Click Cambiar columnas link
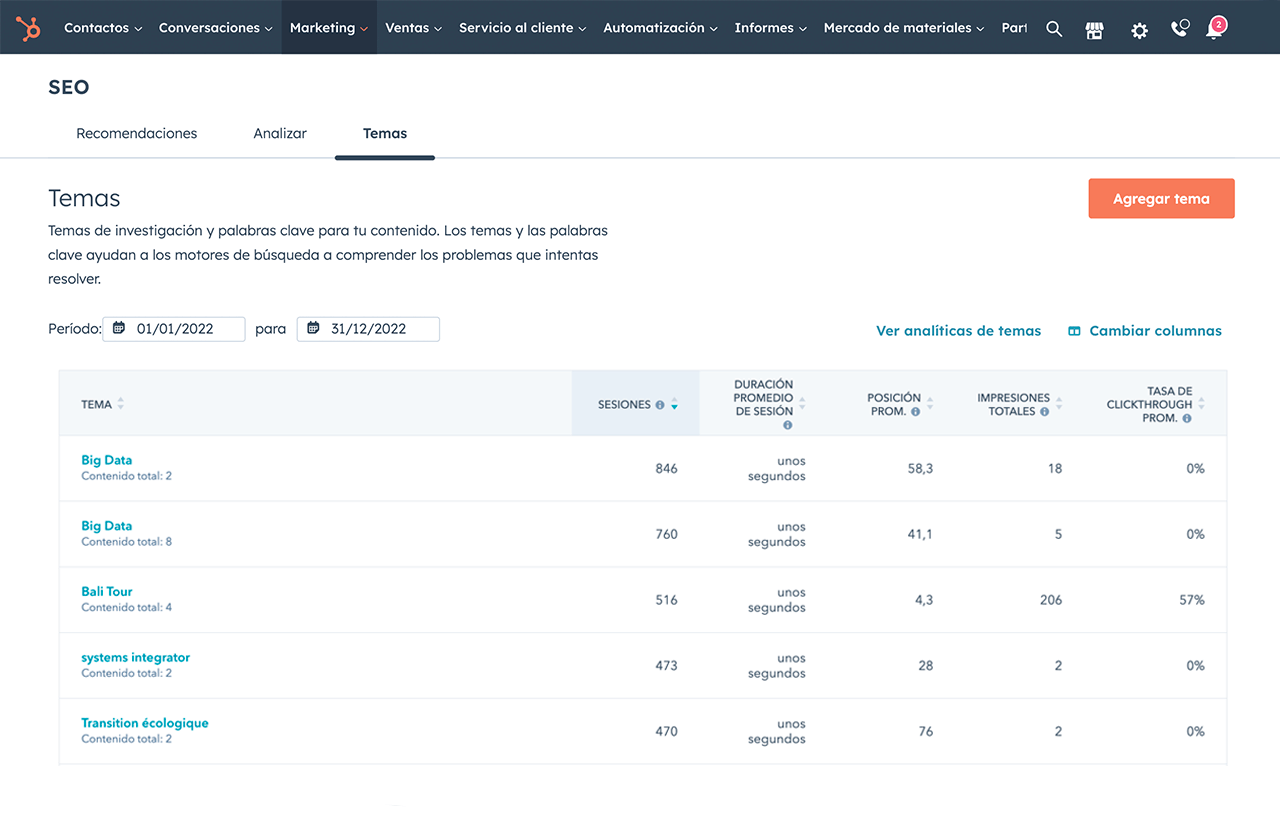 tap(1145, 331)
